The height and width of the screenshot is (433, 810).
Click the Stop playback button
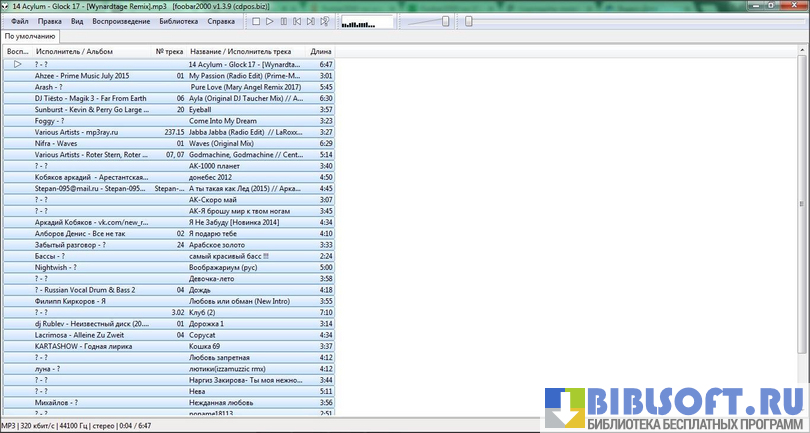pos(256,21)
